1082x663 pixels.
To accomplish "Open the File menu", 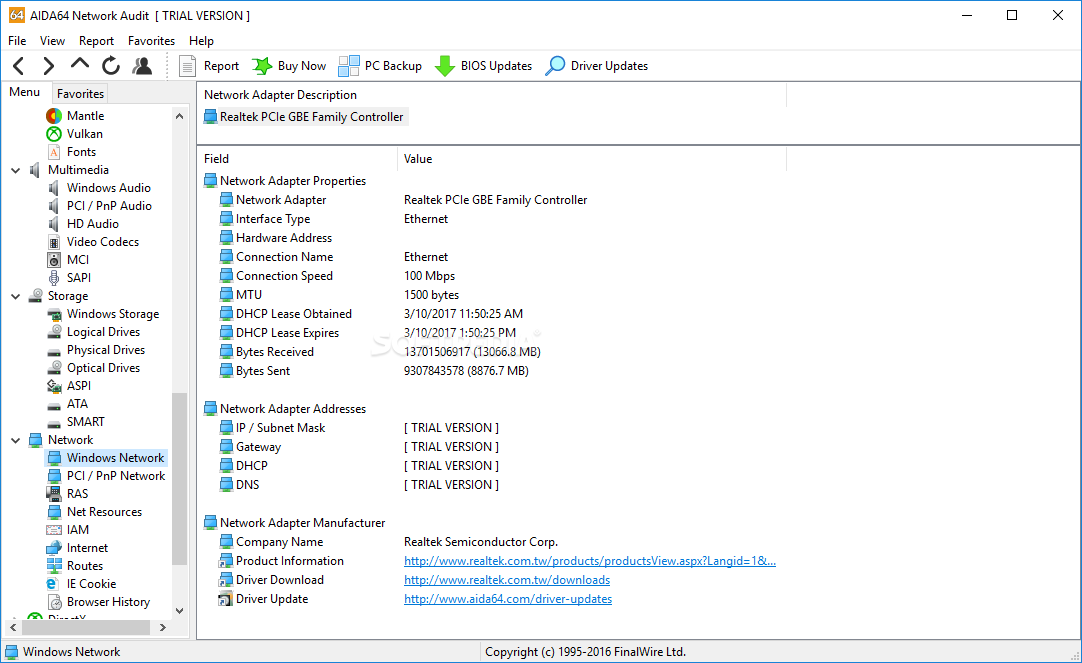I will (x=17, y=41).
